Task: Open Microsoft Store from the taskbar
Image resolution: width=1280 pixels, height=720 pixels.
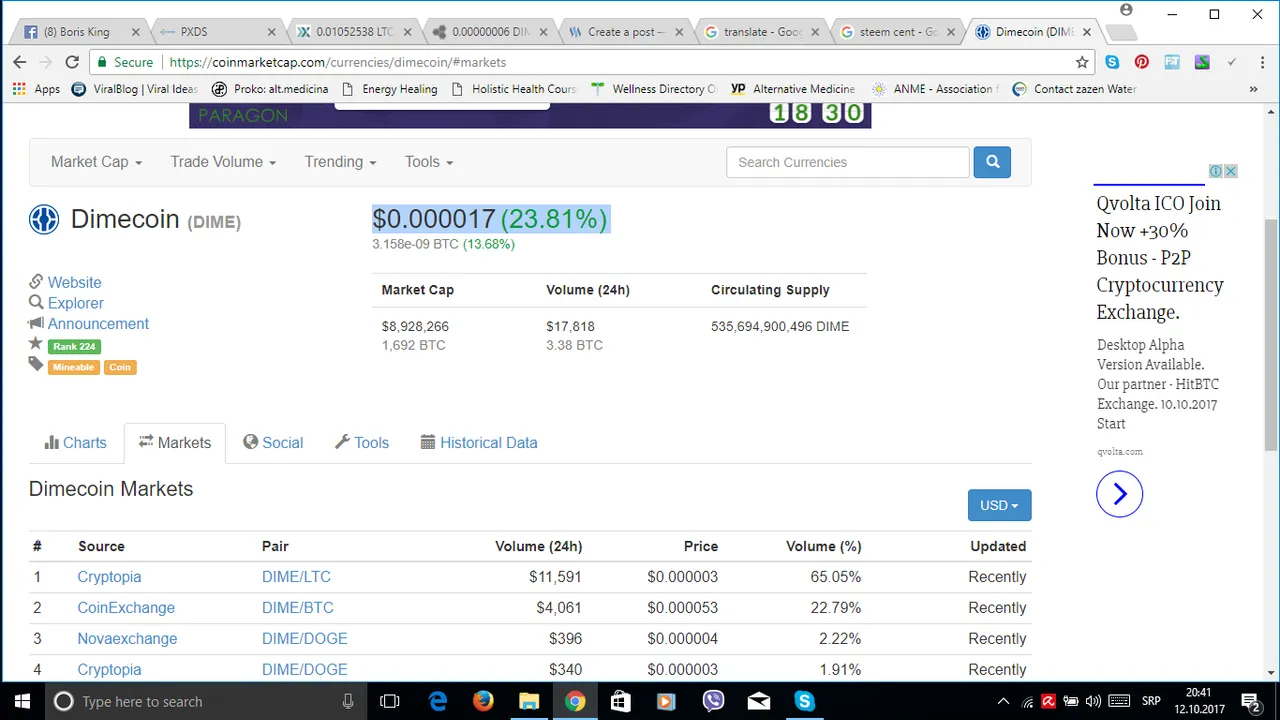Action: coord(621,701)
